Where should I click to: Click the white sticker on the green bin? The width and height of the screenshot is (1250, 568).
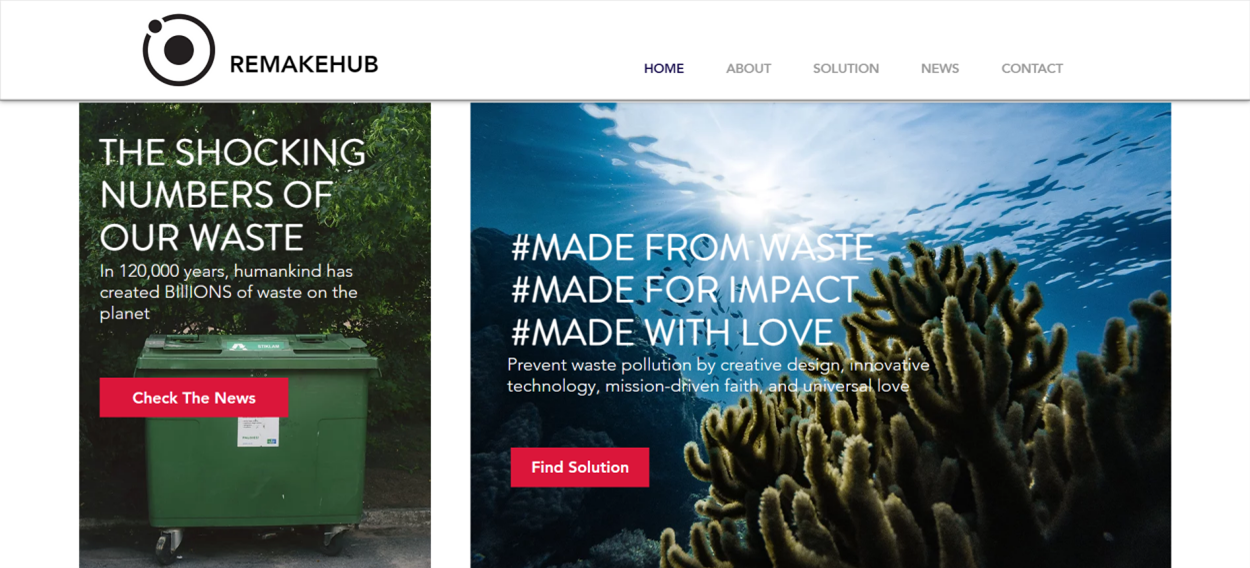click(x=258, y=432)
